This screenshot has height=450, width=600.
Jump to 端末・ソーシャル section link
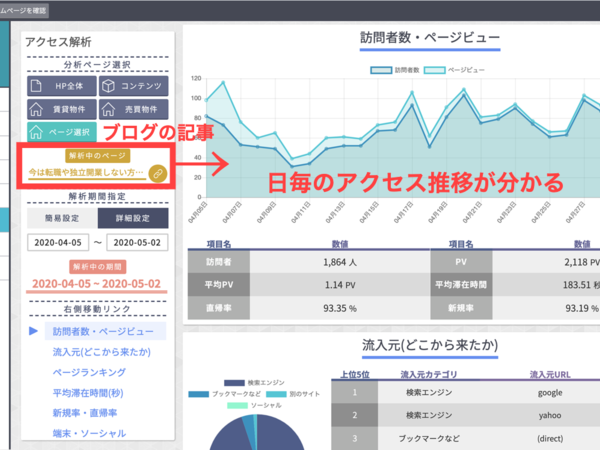[87, 430]
